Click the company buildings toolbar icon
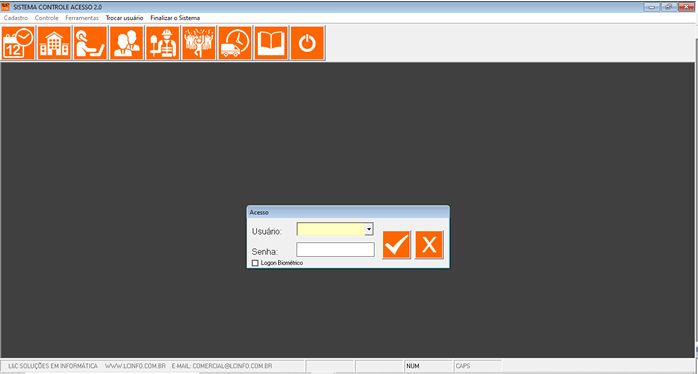 pyautogui.click(x=54, y=43)
